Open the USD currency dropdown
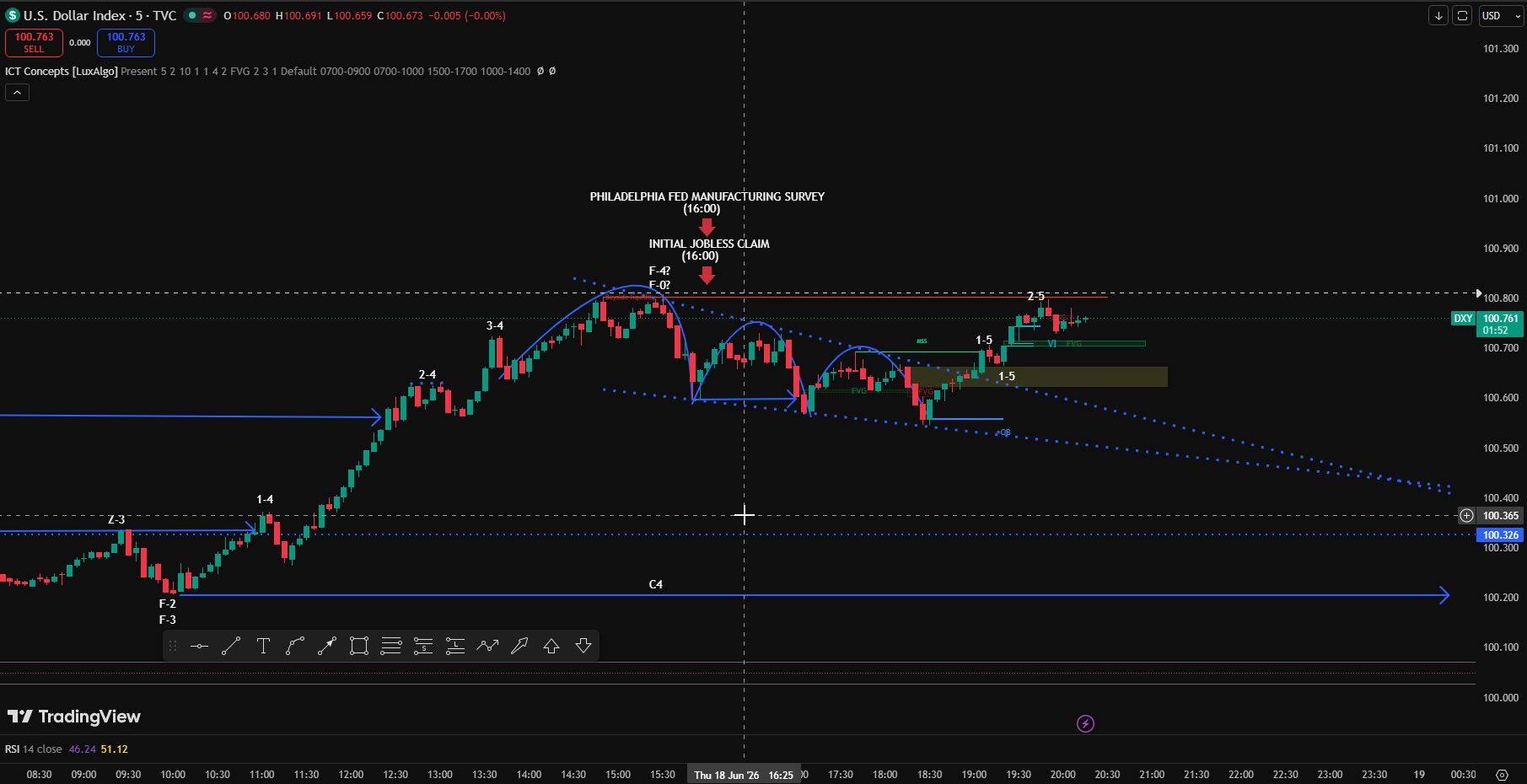 point(1501,16)
